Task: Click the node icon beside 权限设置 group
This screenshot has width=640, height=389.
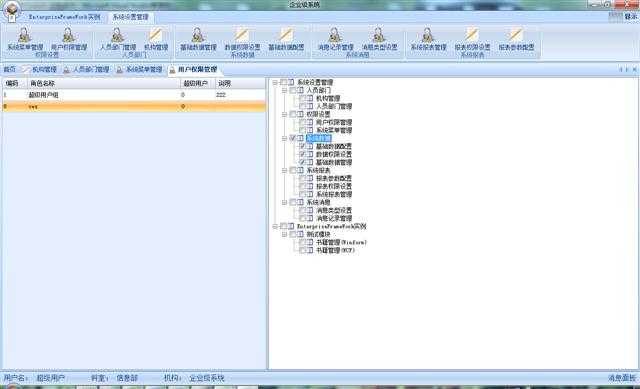Action: pos(300,114)
